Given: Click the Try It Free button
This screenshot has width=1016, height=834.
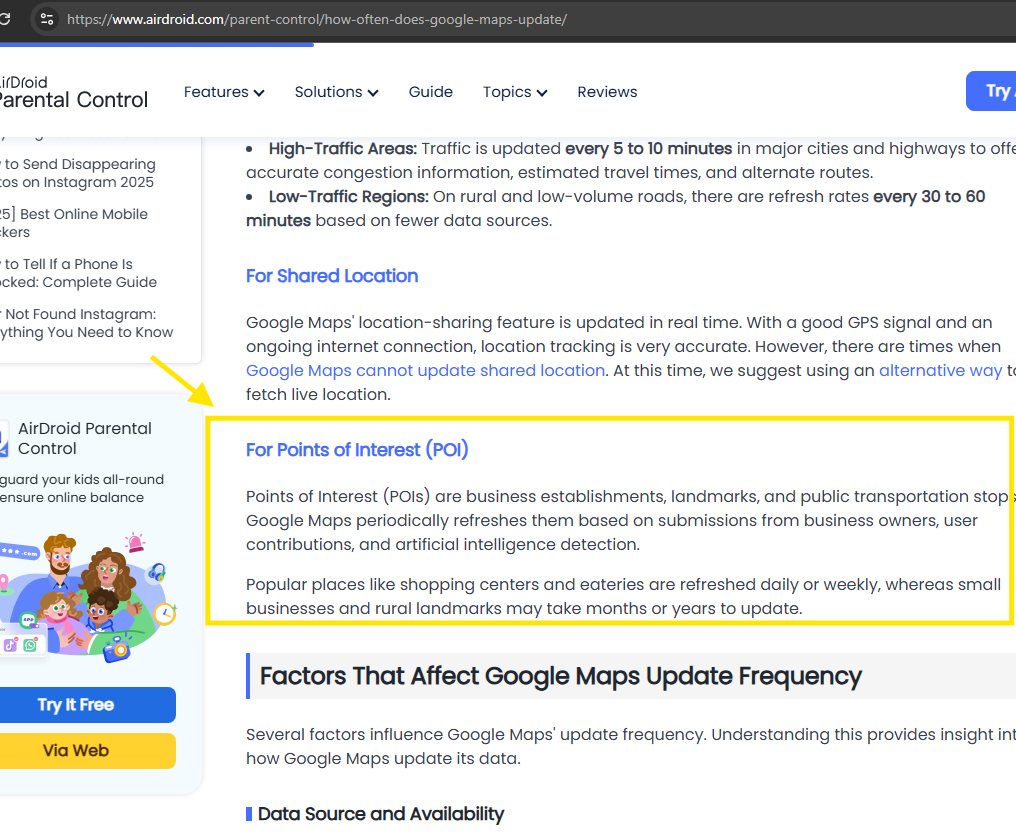Looking at the screenshot, I should [87, 704].
